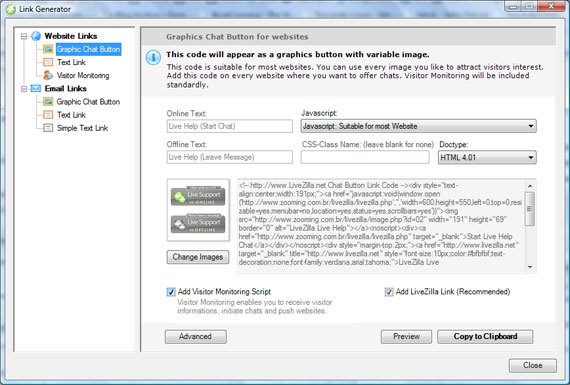Viewport: 570px width, 385px height.
Task: Click the Close button at bottom
Action: [x=533, y=365]
